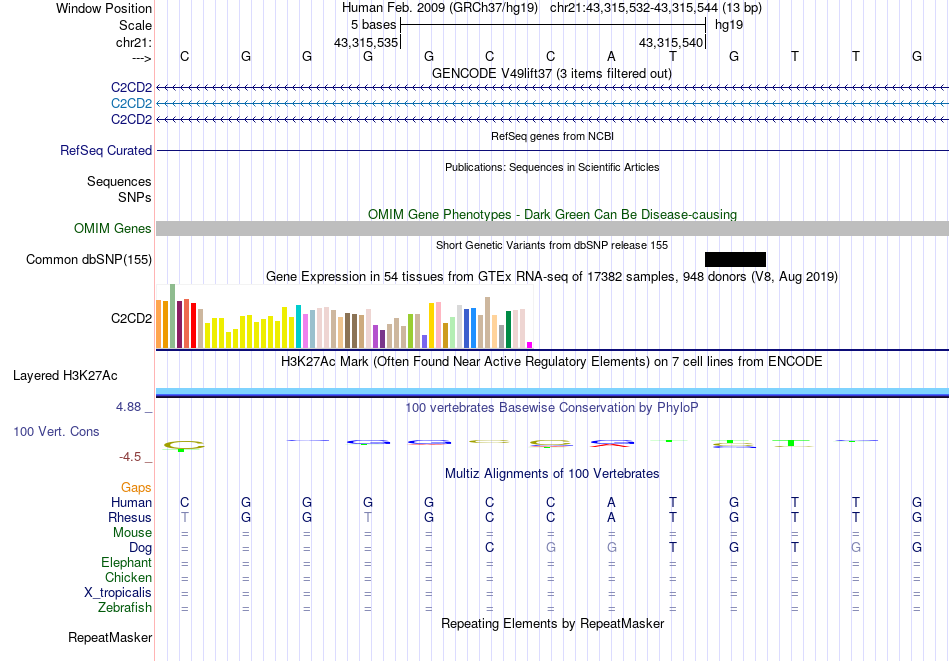Select the Mouse alignment row label

pos(132,533)
